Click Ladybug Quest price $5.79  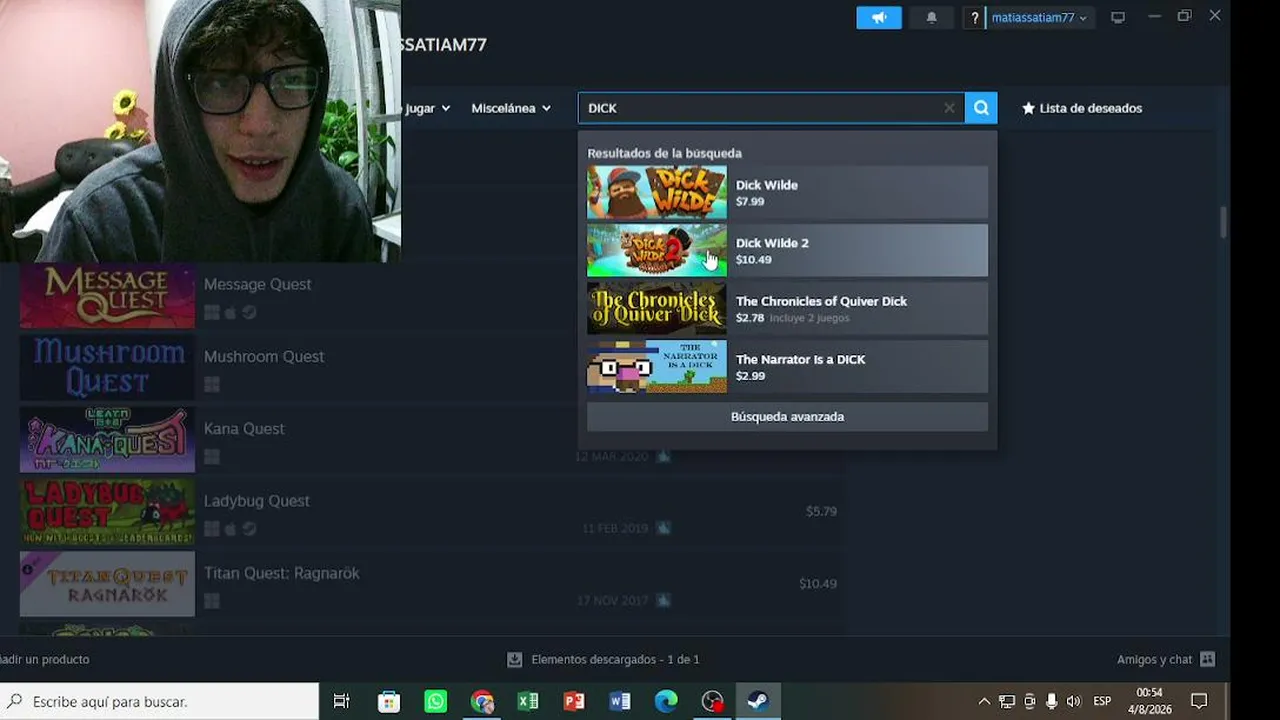click(x=821, y=511)
